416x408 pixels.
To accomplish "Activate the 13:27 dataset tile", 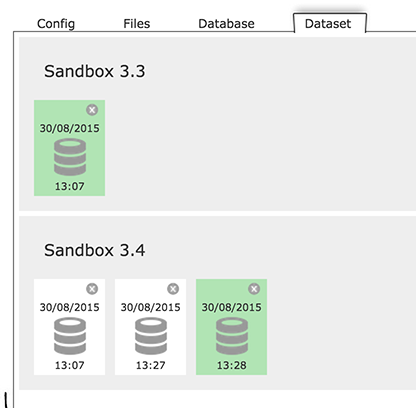I will 150,327.
